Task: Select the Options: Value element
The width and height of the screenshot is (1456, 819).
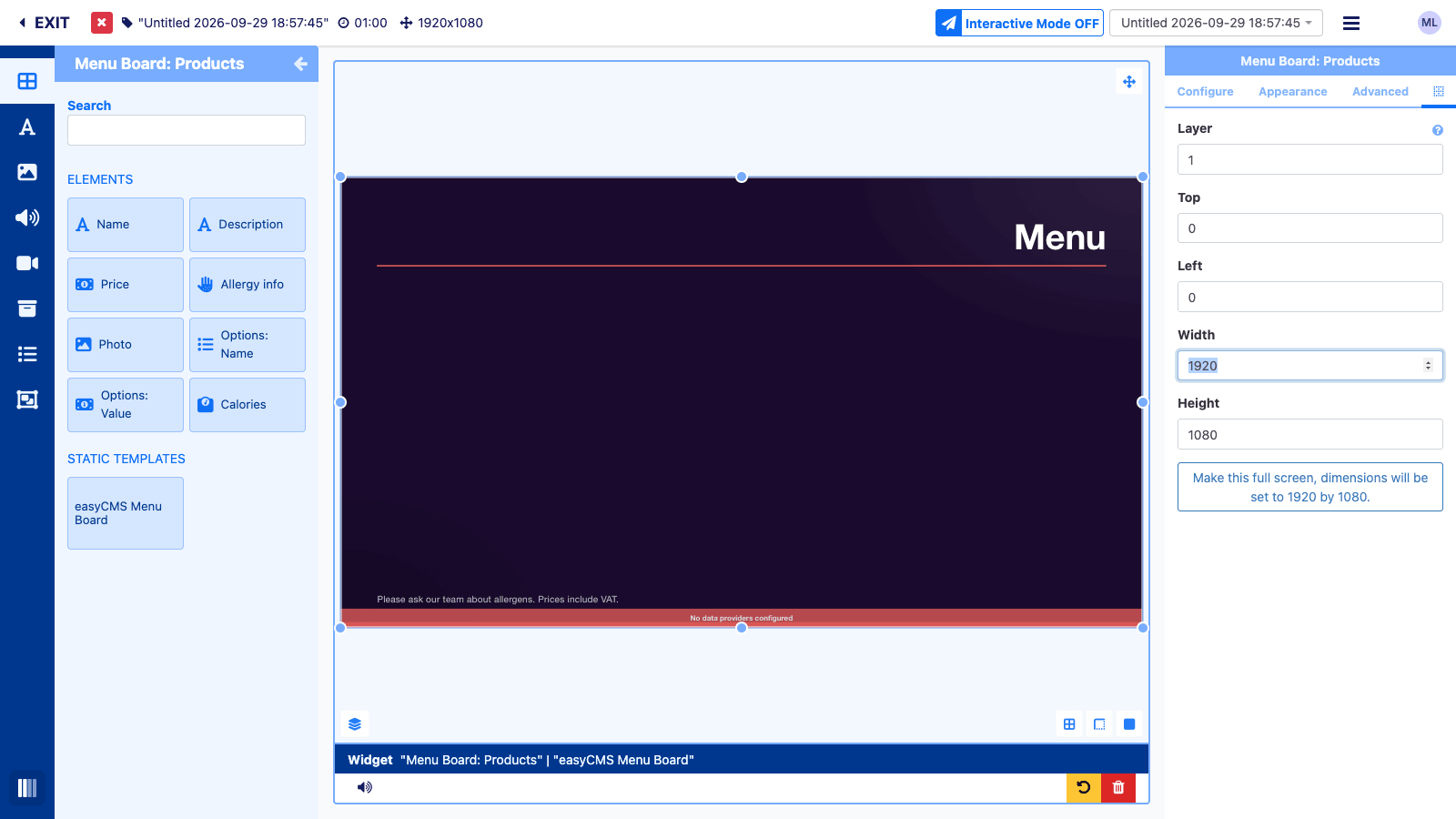Action: click(x=126, y=405)
